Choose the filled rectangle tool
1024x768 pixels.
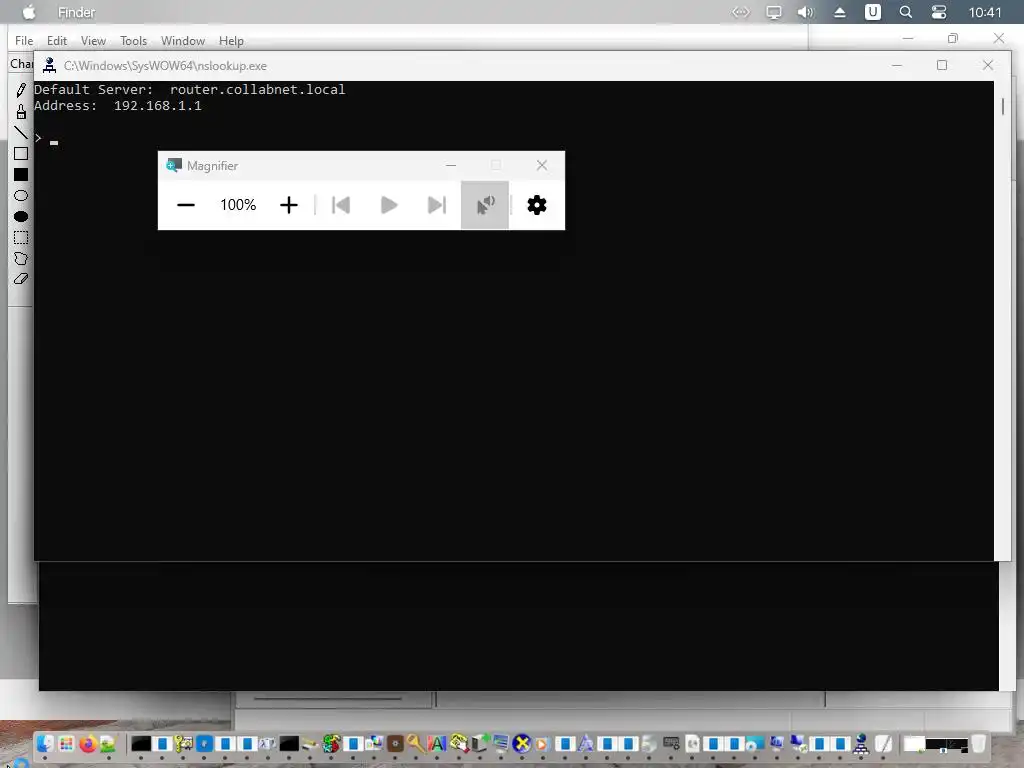click(x=21, y=174)
